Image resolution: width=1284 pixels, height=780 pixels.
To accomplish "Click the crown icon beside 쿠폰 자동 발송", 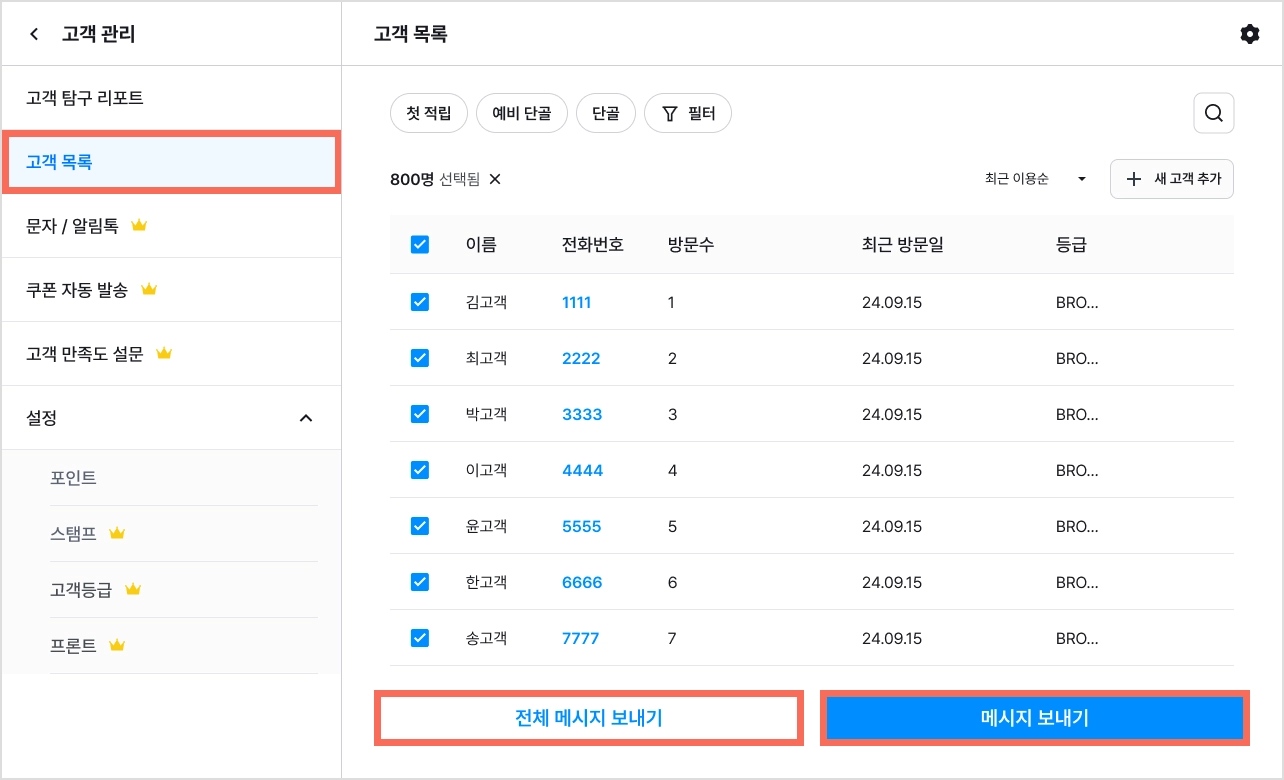I will (x=149, y=290).
